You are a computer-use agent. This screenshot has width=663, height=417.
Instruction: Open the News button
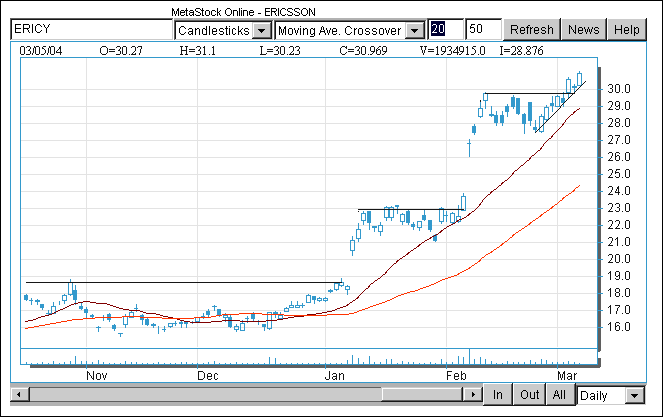584,30
